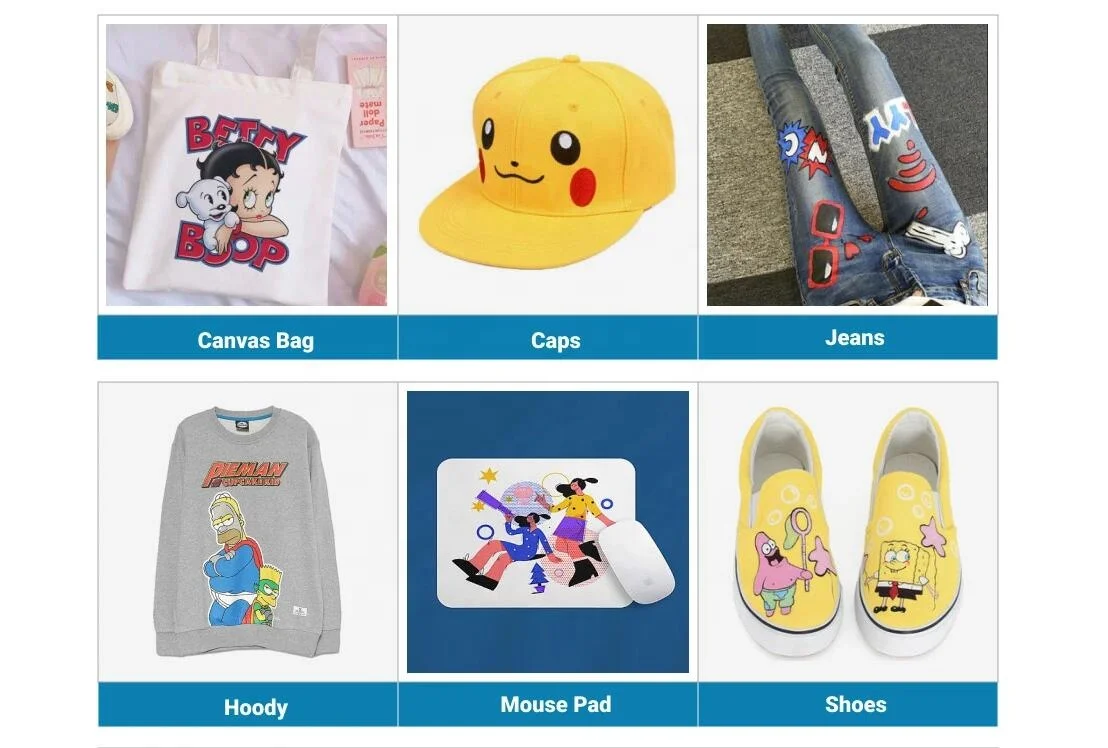Click the SpongeBob painted shoe
Image resolution: width=1108 pixels, height=748 pixels.
910,530
